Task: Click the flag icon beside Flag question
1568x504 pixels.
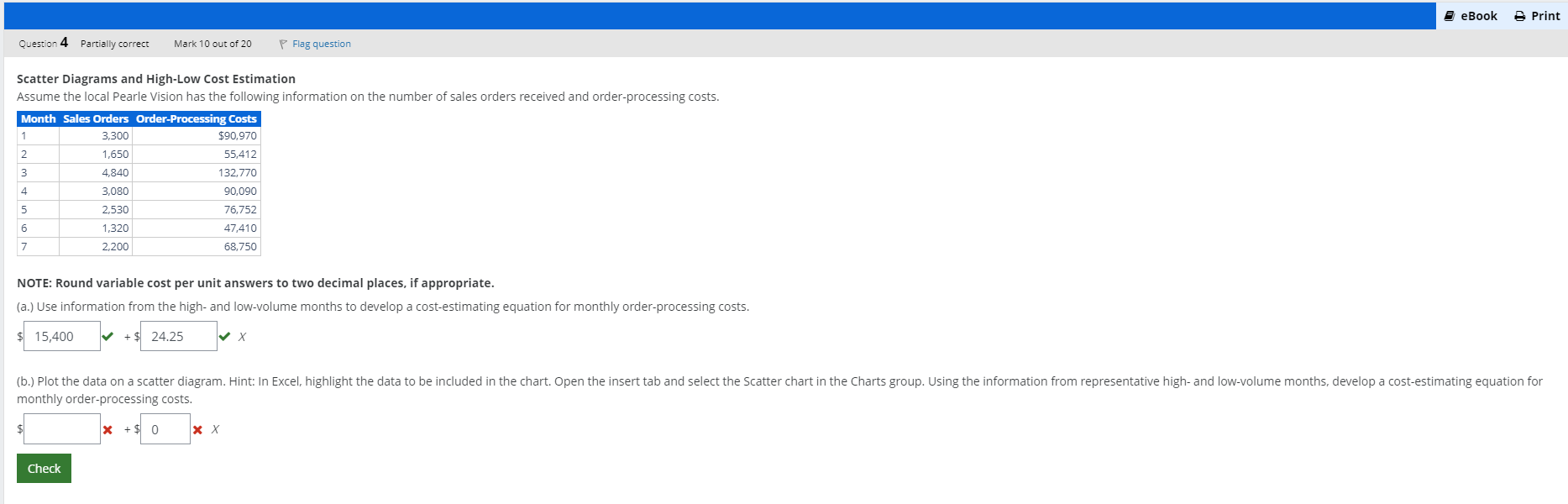Action: pos(283,44)
